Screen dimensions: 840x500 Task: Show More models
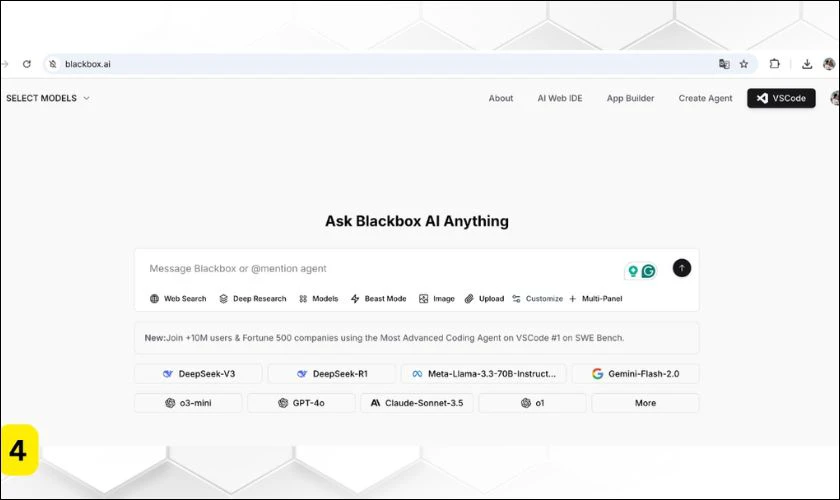coord(645,403)
